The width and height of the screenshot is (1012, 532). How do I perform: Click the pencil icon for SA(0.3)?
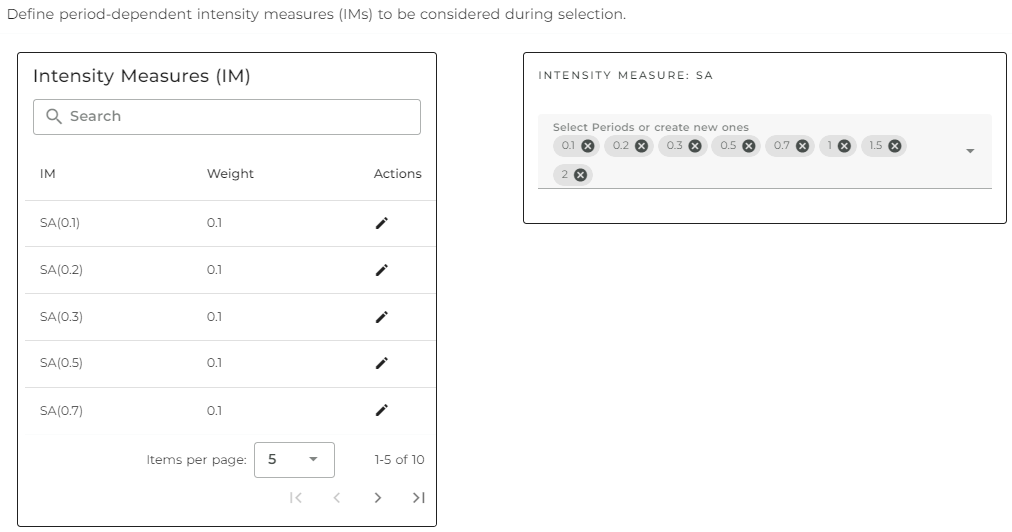[381, 317]
